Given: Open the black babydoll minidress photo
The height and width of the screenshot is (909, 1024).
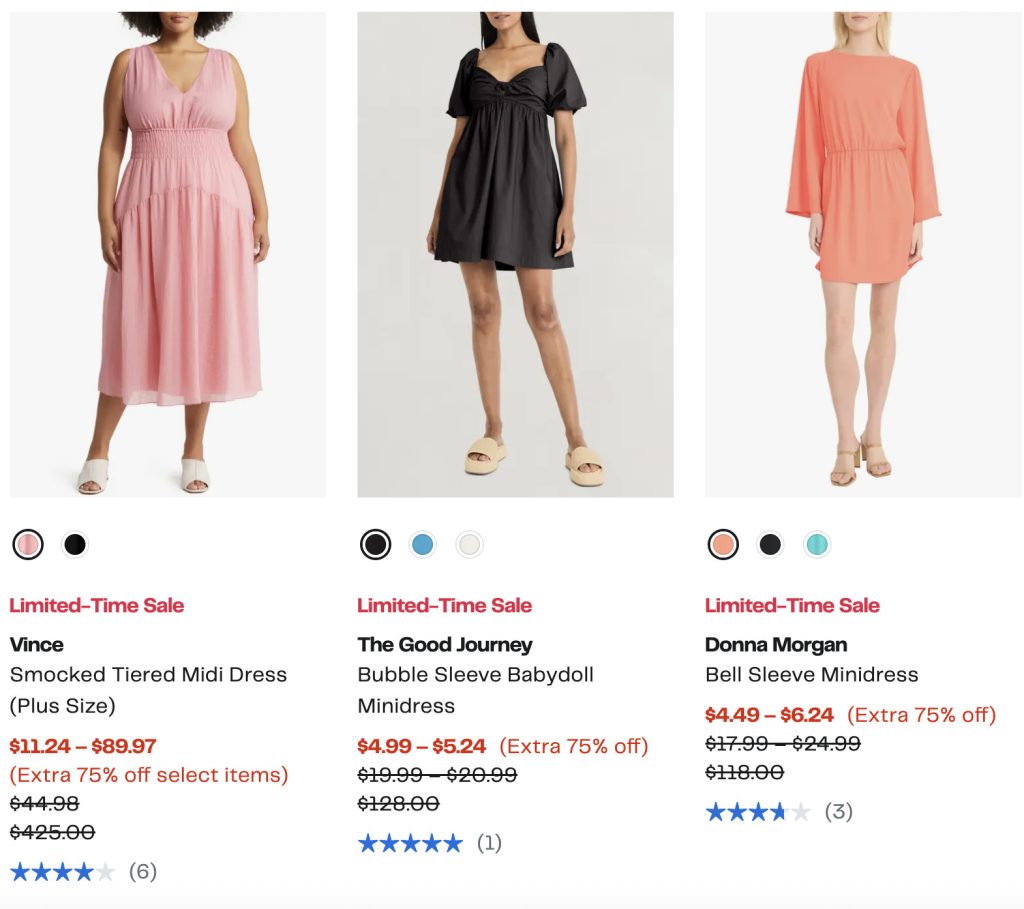Looking at the screenshot, I should point(515,254).
